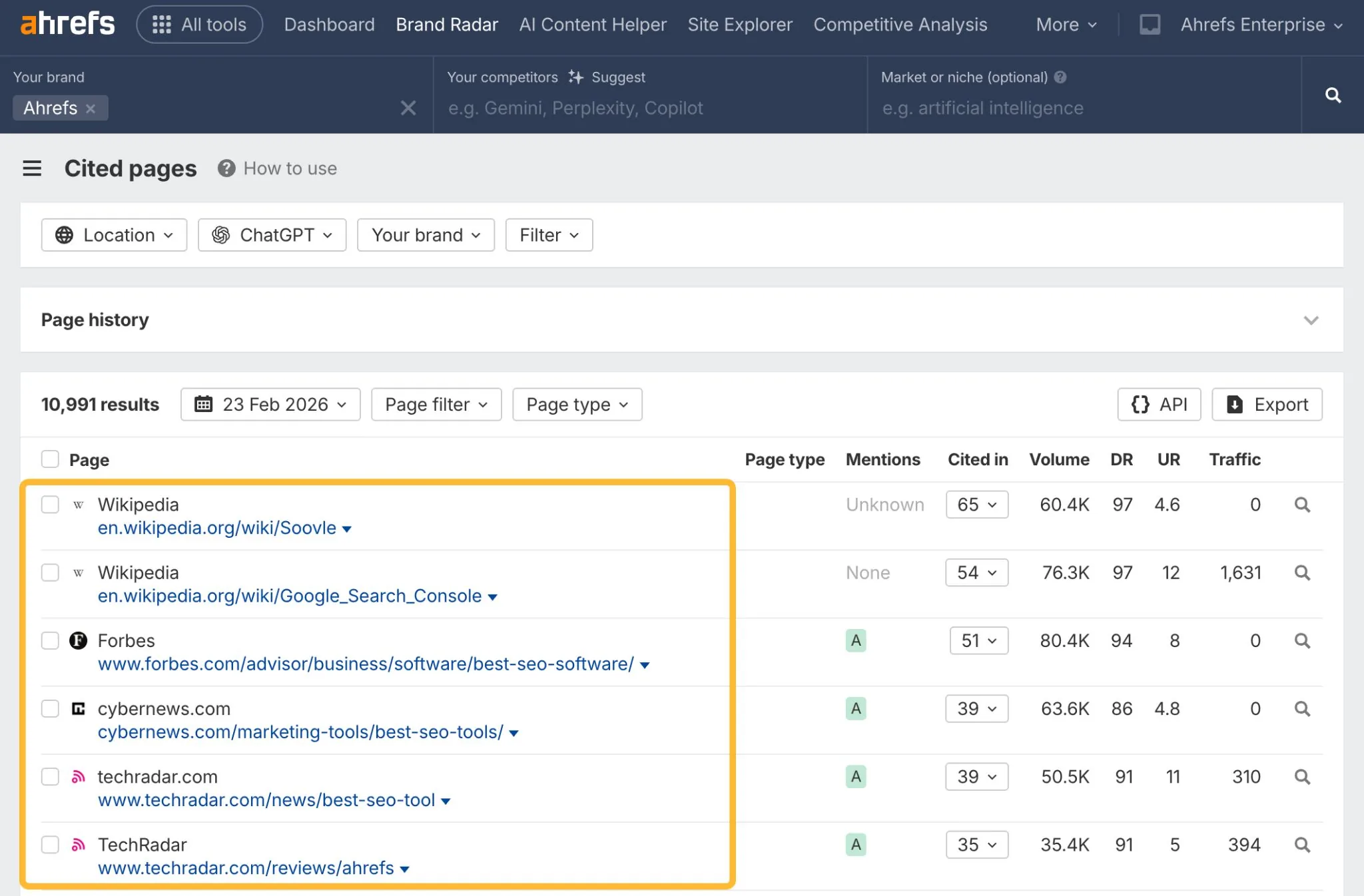Click the Wikipedia favicon on the Soovle row
Viewport: 1364px width, 896px height.
(78, 504)
